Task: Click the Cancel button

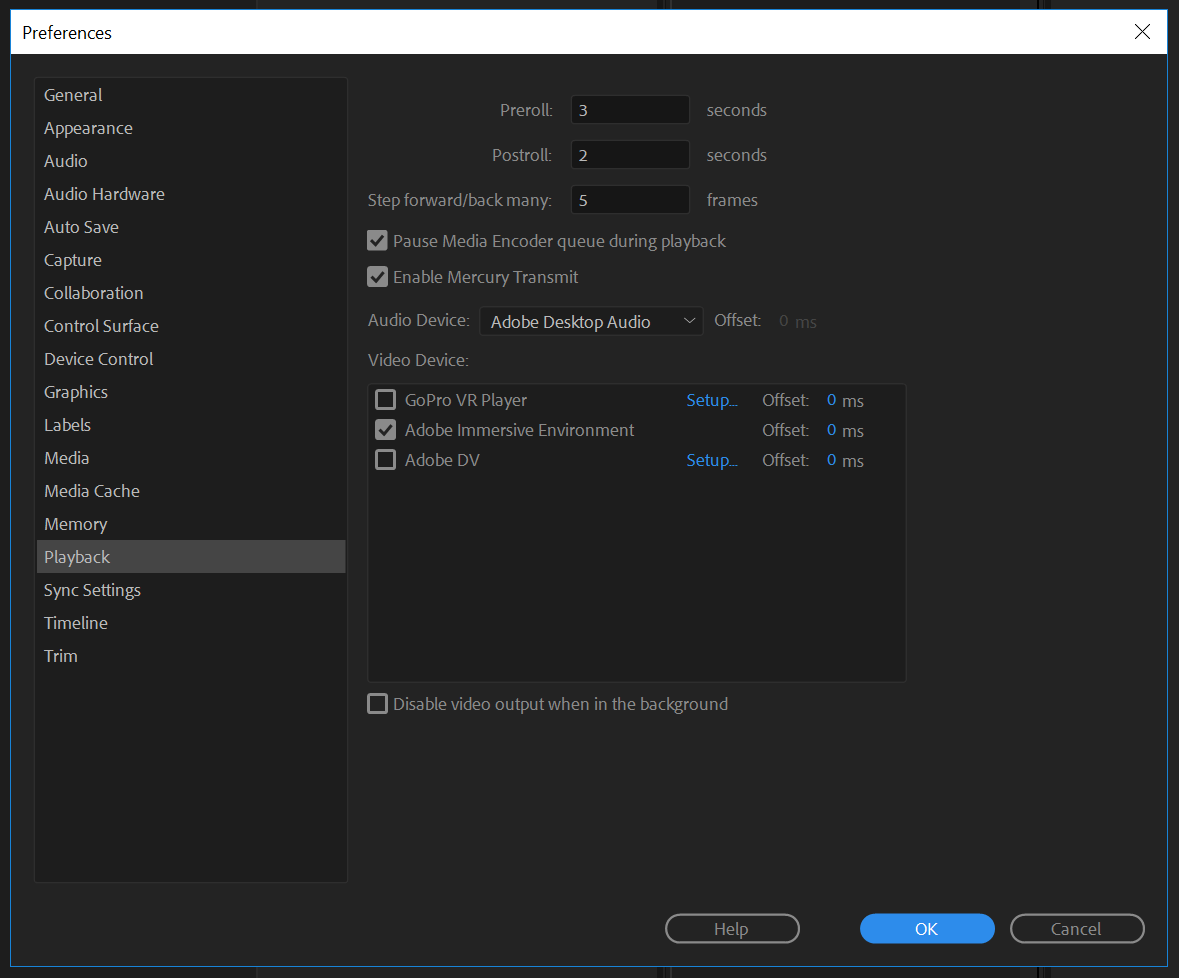Action: (1076, 929)
